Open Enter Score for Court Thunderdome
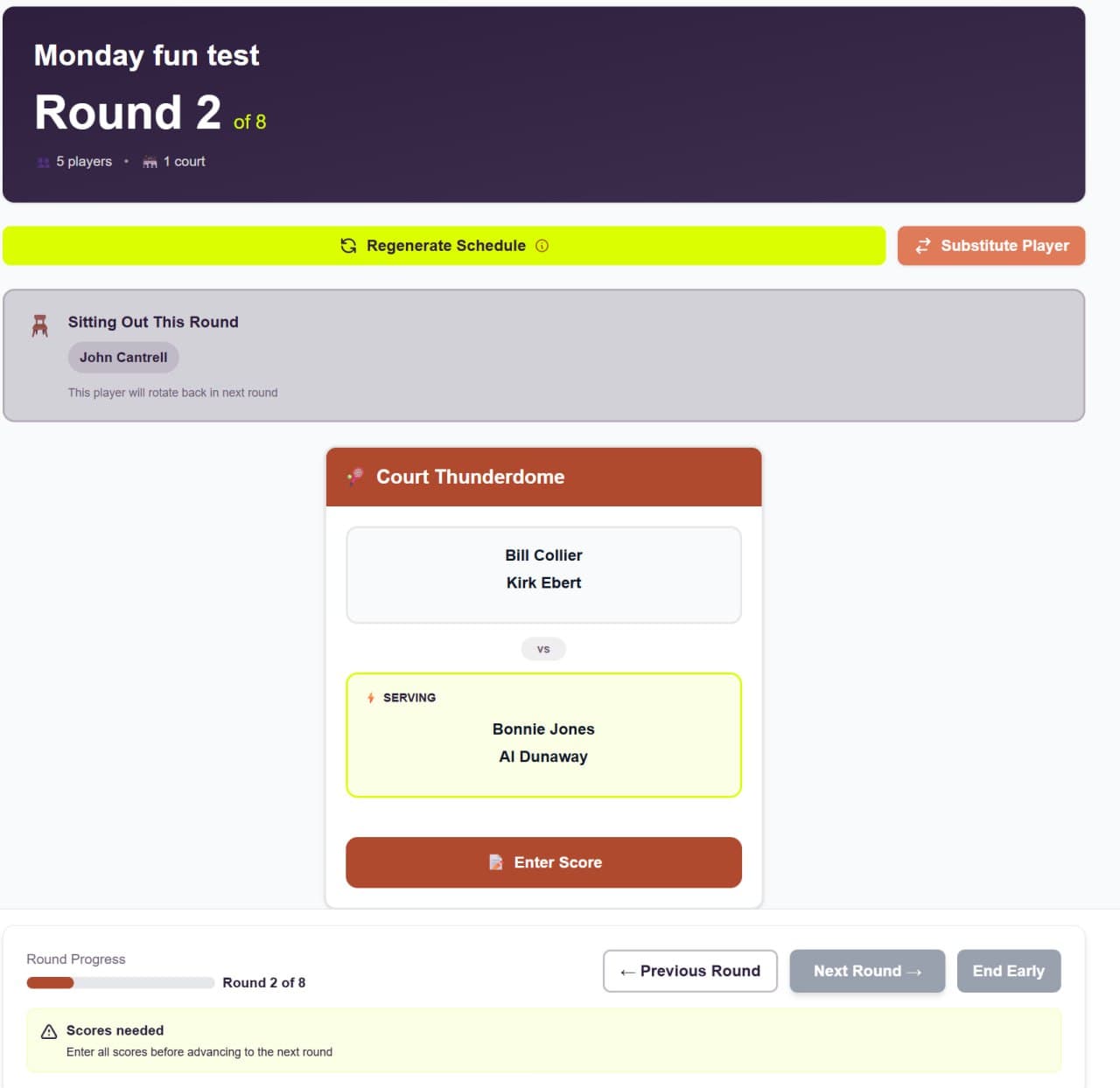 (543, 862)
